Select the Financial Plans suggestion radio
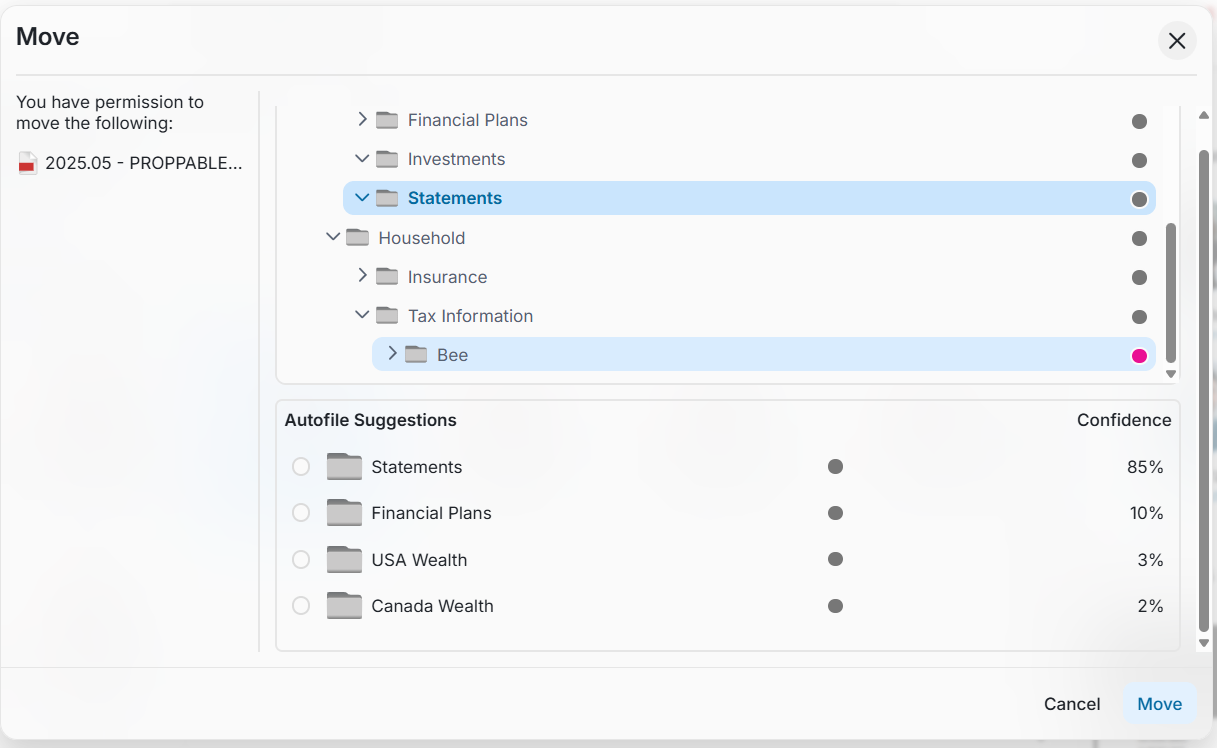This screenshot has height=748, width=1217. tap(301, 513)
